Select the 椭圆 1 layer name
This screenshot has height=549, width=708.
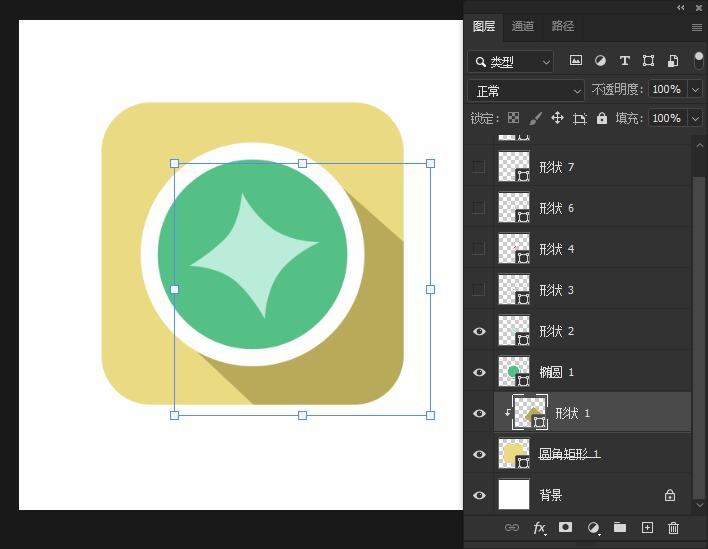click(557, 372)
